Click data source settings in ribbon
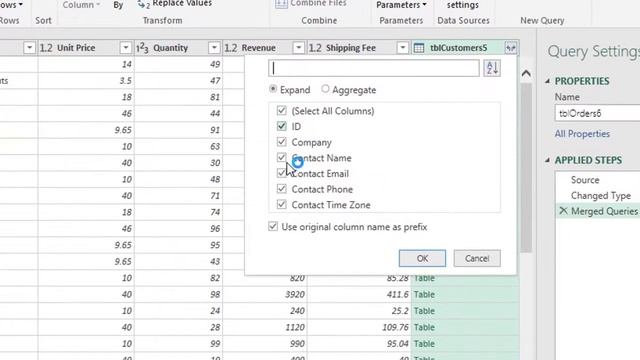The width and height of the screenshot is (640, 360). 462,5
